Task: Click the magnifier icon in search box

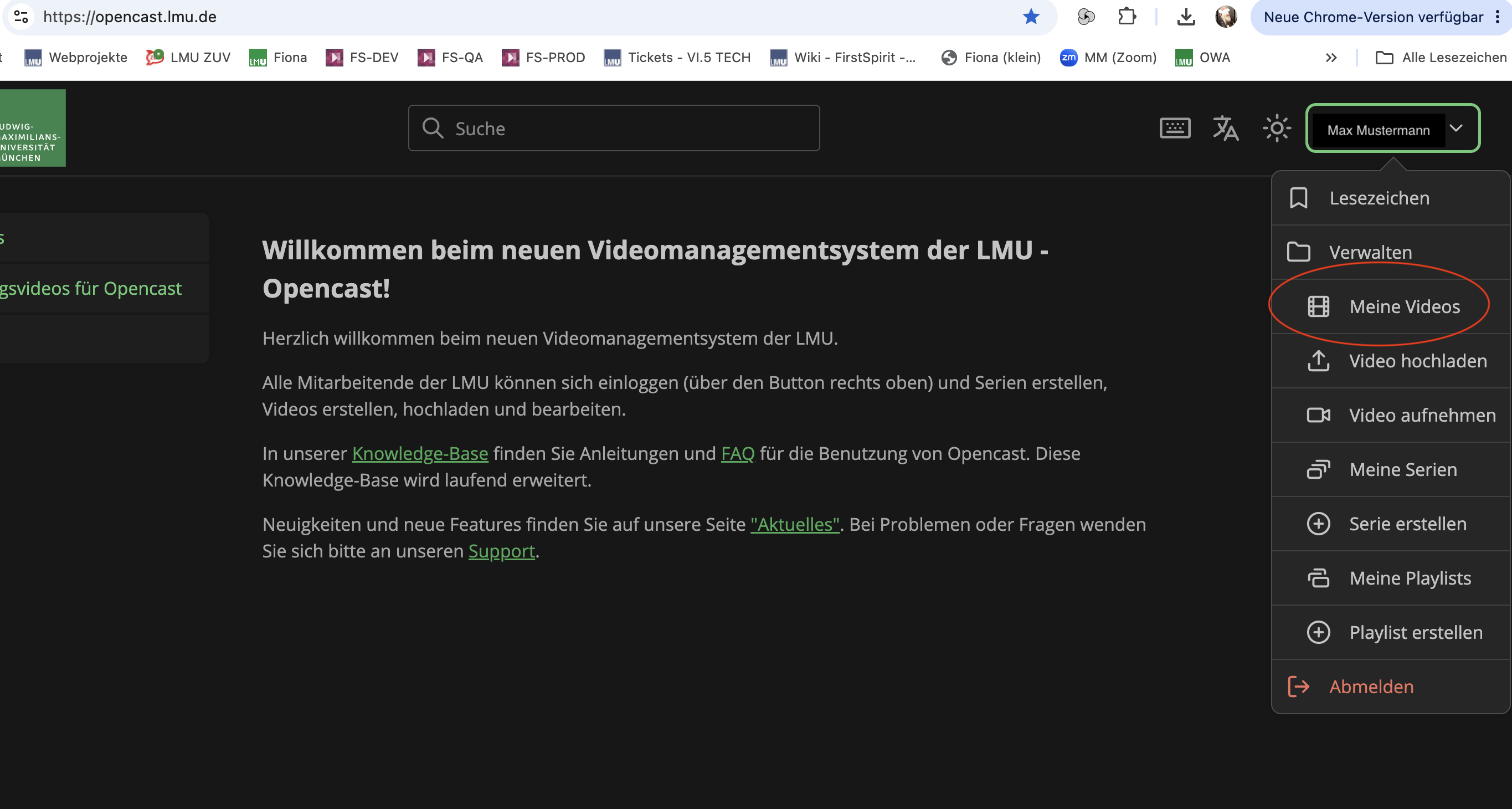Action: point(433,128)
